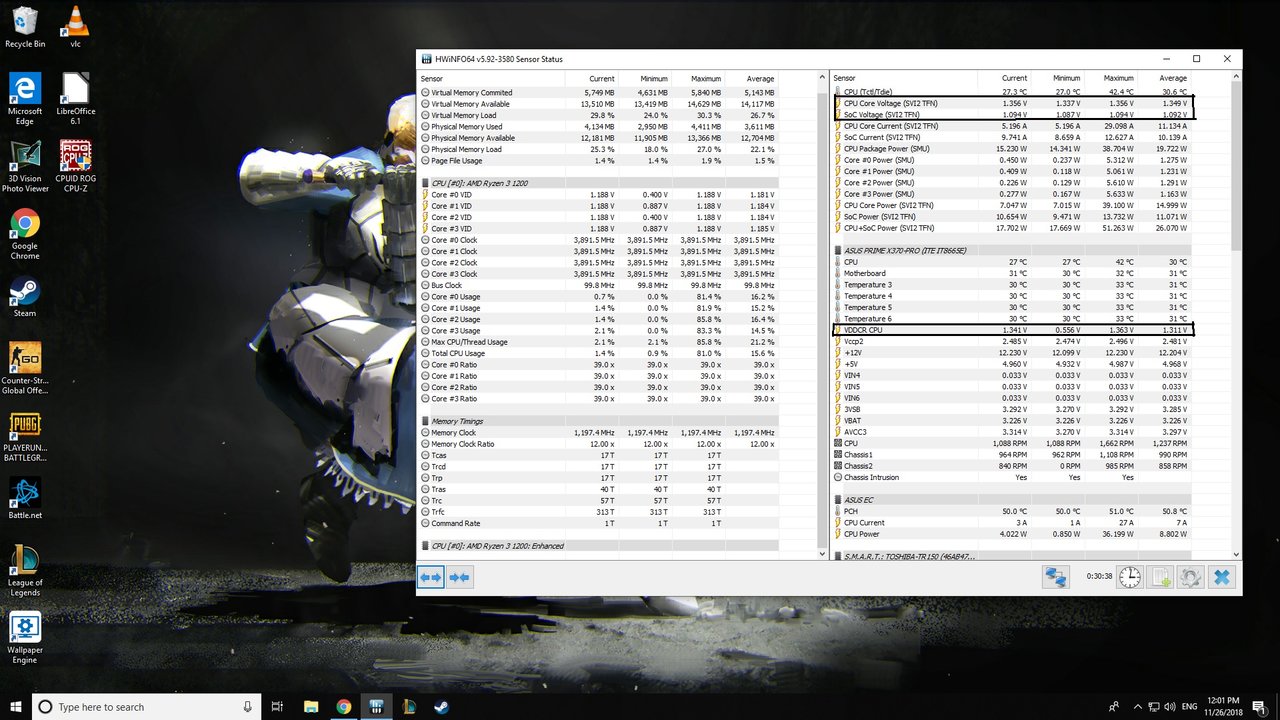Start logging with the sheet log icon
Image resolution: width=1280 pixels, height=720 pixels.
coord(1160,577)
